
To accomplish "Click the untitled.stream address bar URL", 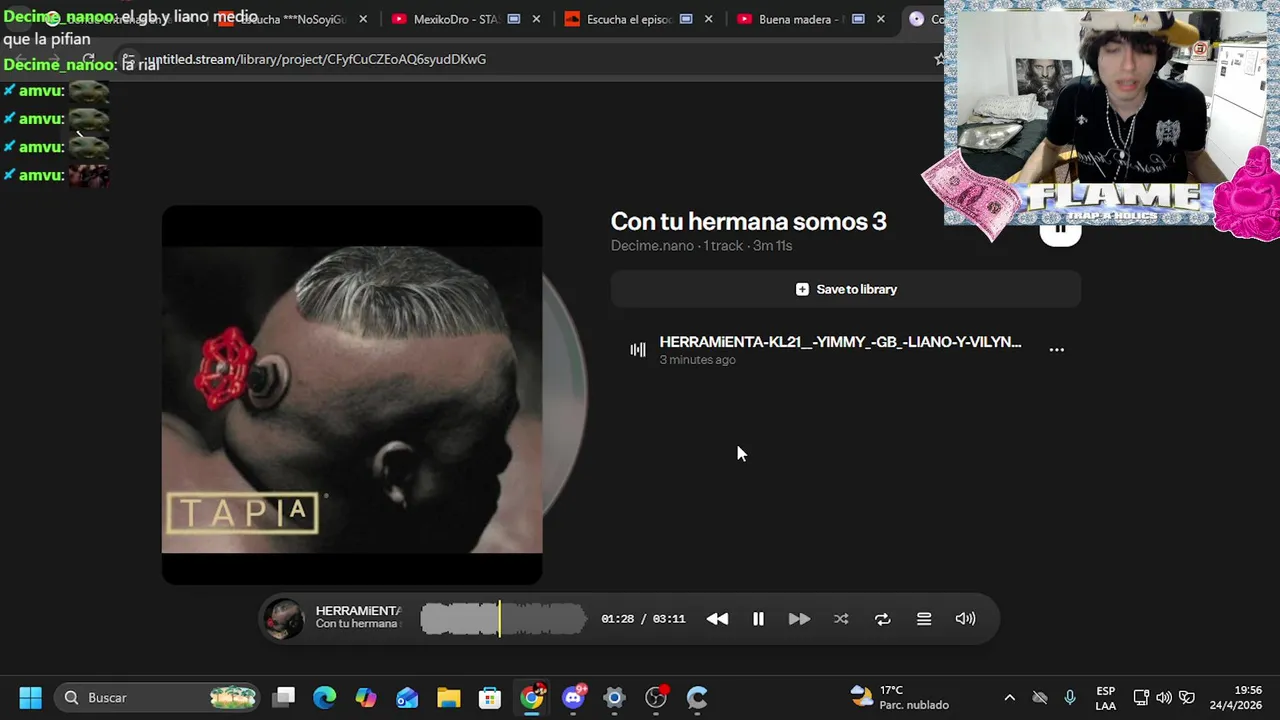I will click(318, 59).
